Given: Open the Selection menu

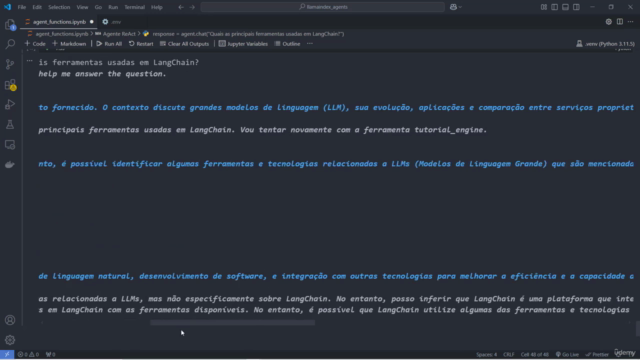Looking at the screenshot, I should pos(59,7).
